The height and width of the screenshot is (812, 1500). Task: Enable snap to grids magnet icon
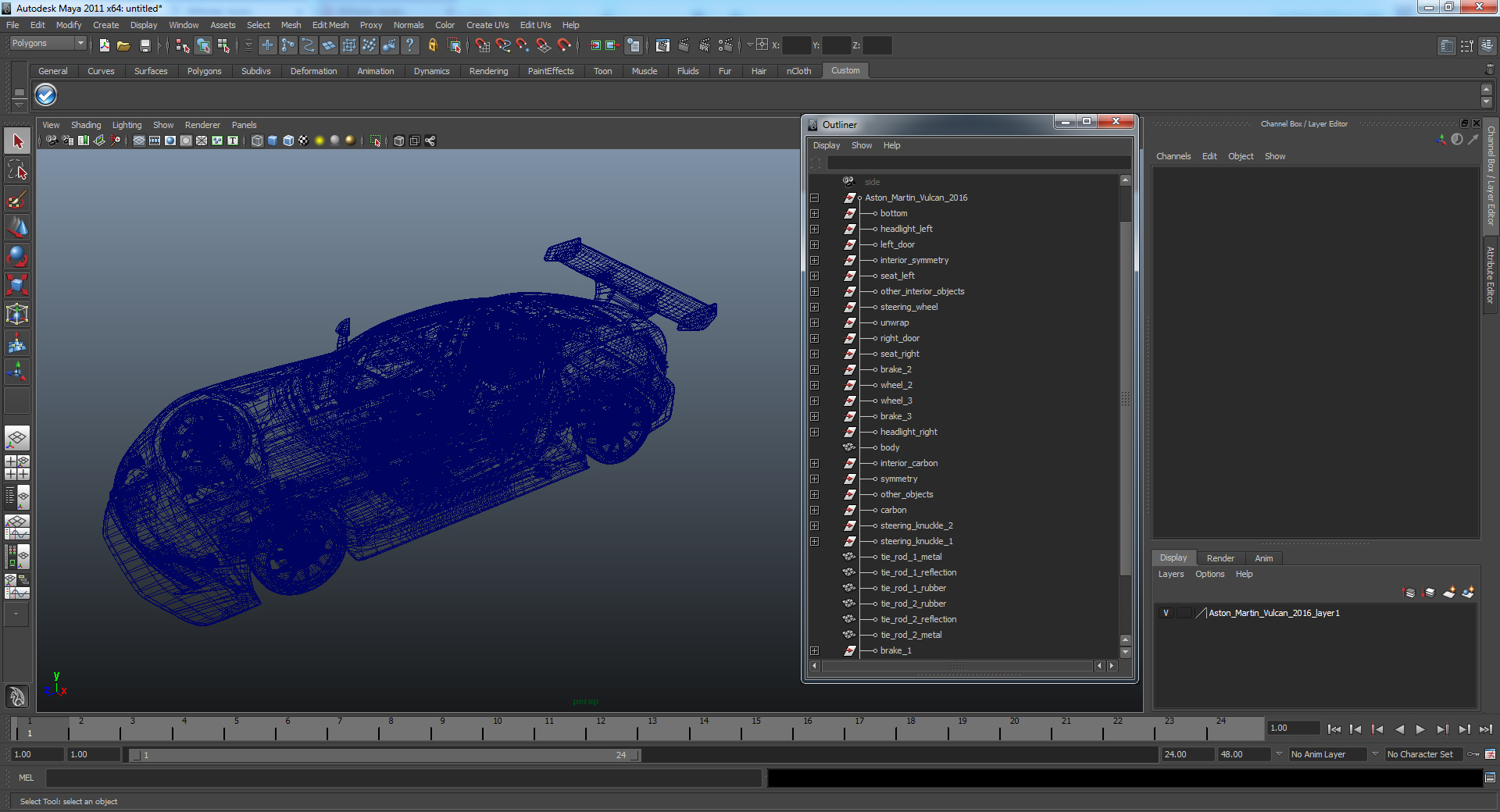pyautogui.click(x=483, y=45)
